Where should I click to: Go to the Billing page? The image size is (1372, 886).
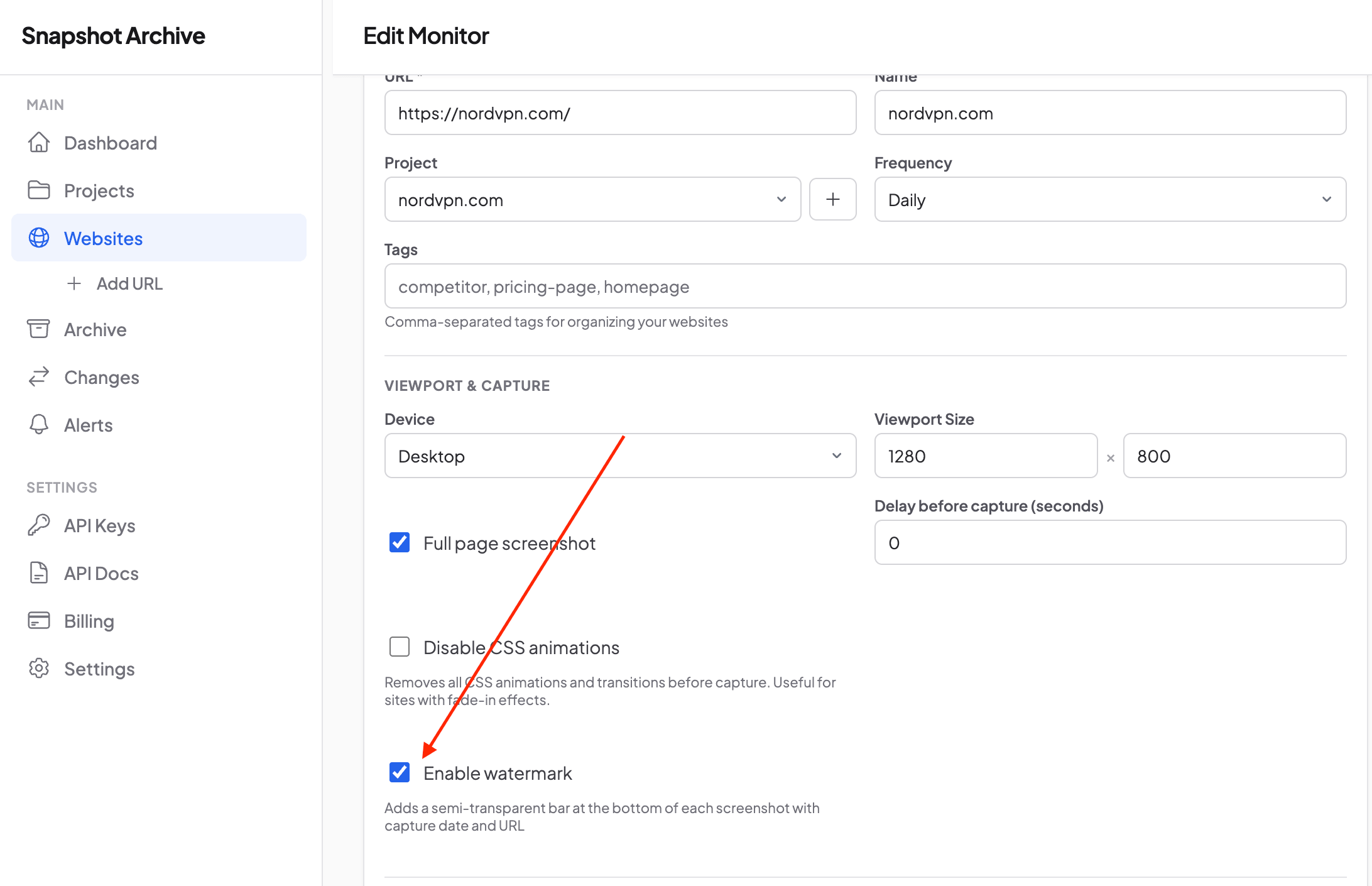point(159,621)
